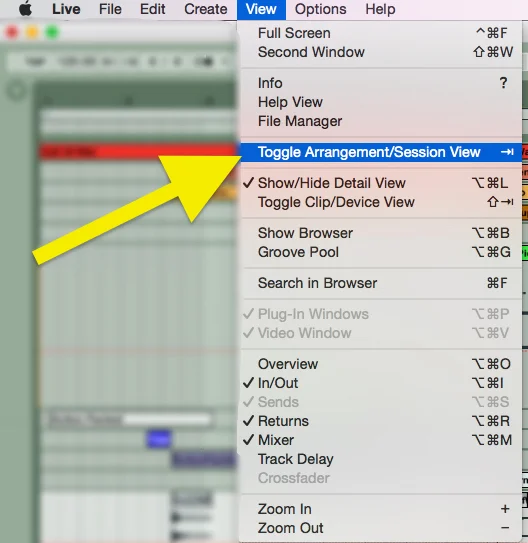This screenshot has width=528, height=543.
Task: Close the open View menu
Action: tap(261, 9)
